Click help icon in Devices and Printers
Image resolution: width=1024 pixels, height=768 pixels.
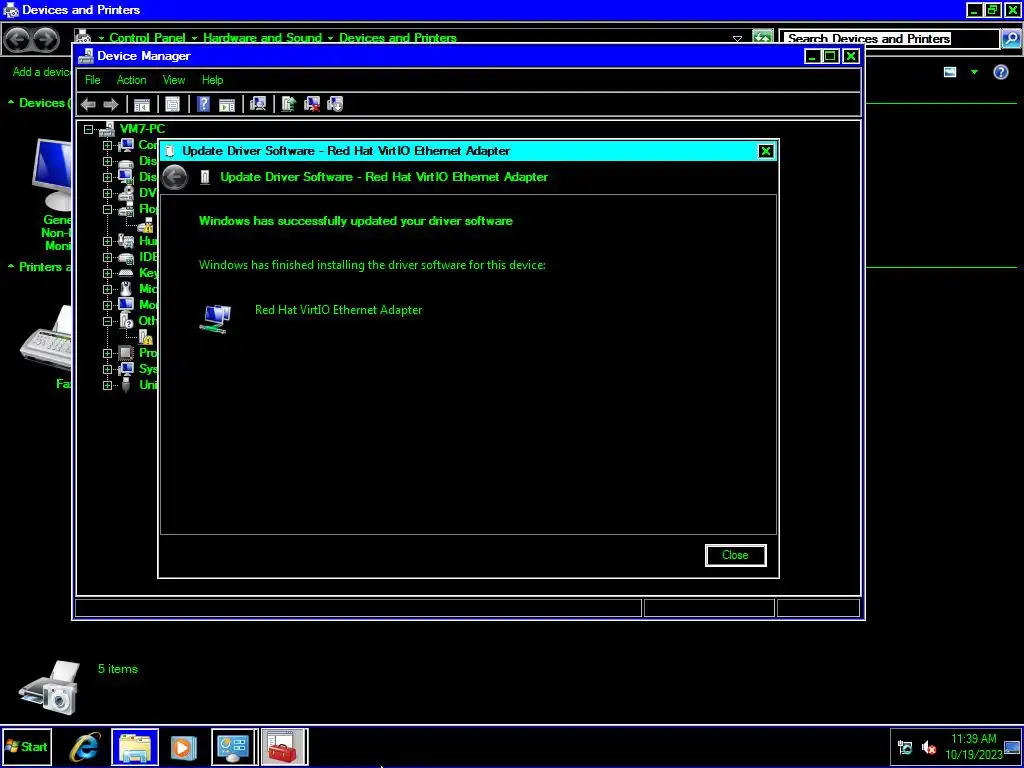(1000, 72)
